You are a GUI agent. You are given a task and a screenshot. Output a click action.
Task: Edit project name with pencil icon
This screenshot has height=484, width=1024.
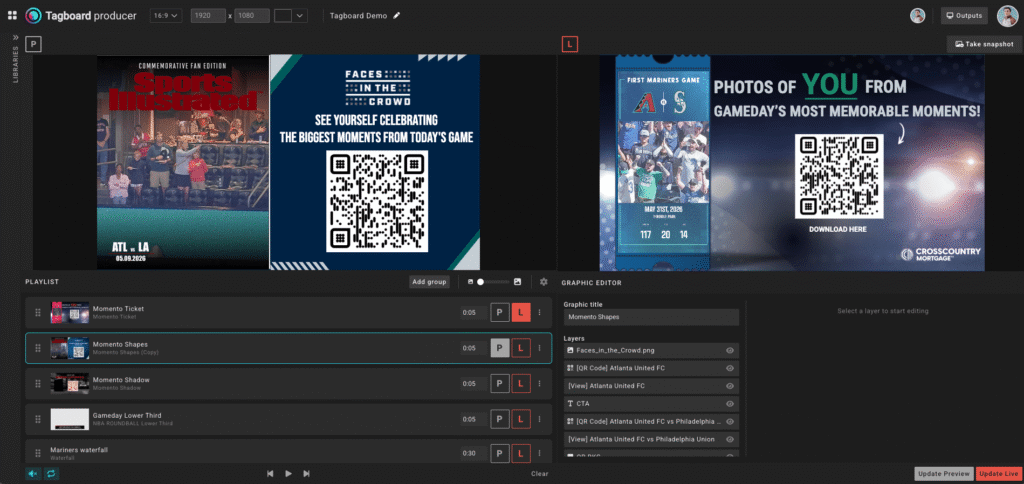tap(396, 16)
